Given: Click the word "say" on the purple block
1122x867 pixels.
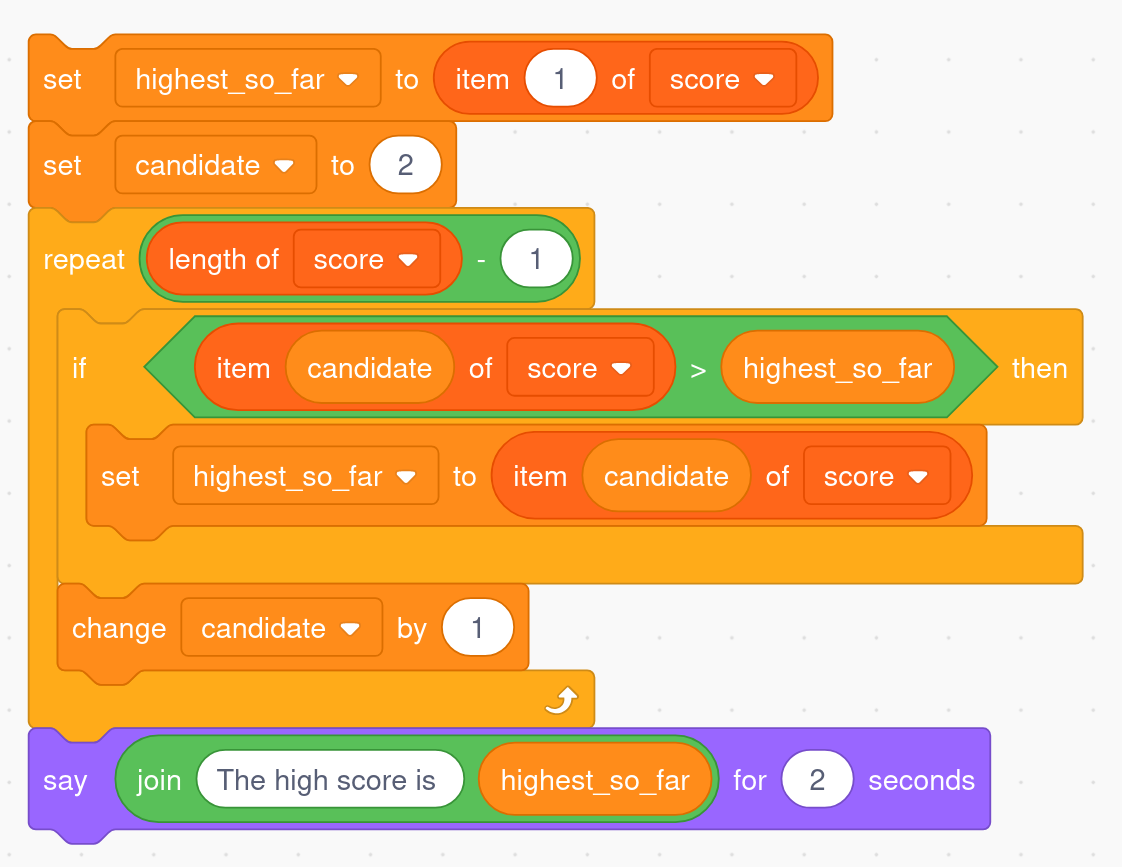Looking at the screenshot, I should point(65,781).
